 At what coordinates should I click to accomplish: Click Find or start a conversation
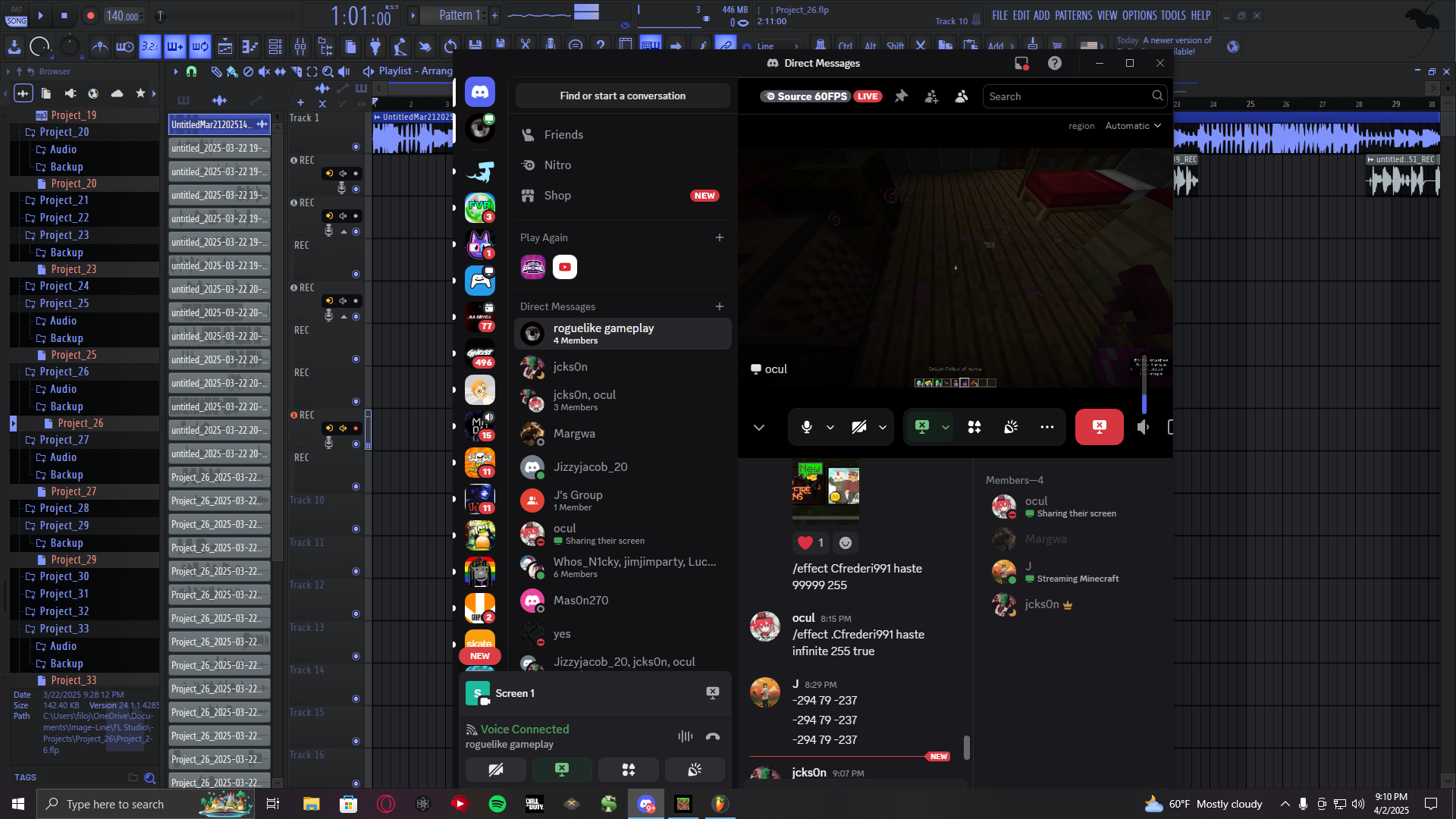(622, 96)
